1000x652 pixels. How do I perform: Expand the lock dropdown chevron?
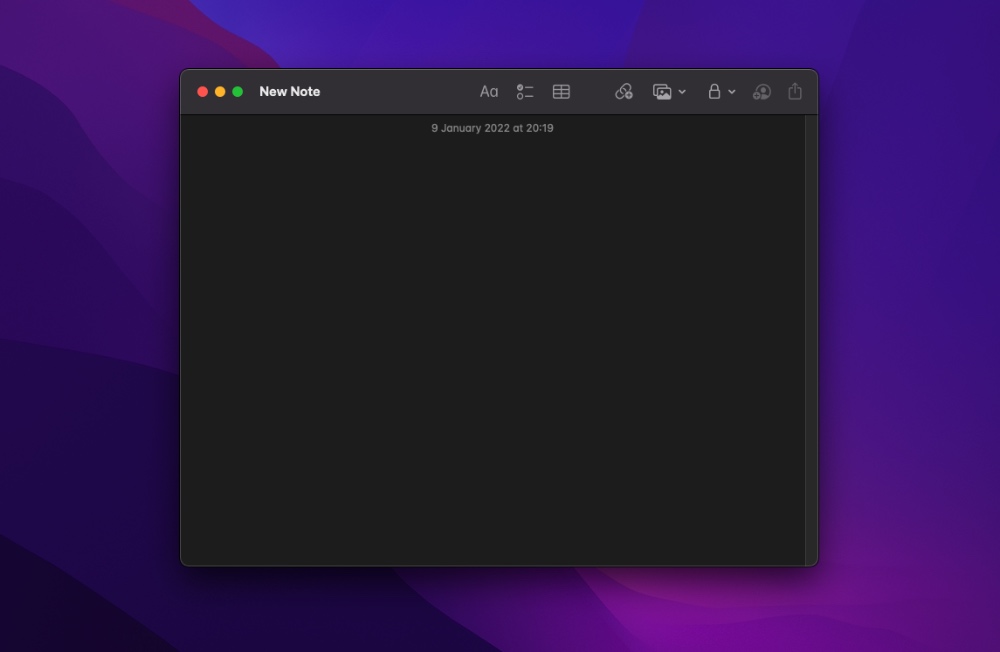pos(732,92)
